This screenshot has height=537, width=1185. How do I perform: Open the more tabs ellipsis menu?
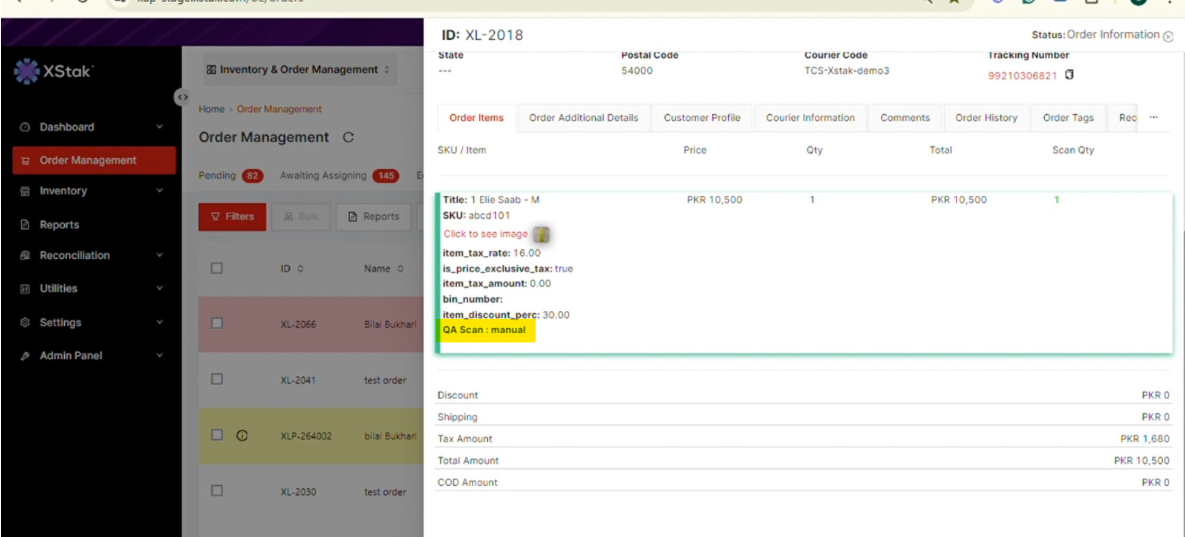click(x=1153, y=118)
